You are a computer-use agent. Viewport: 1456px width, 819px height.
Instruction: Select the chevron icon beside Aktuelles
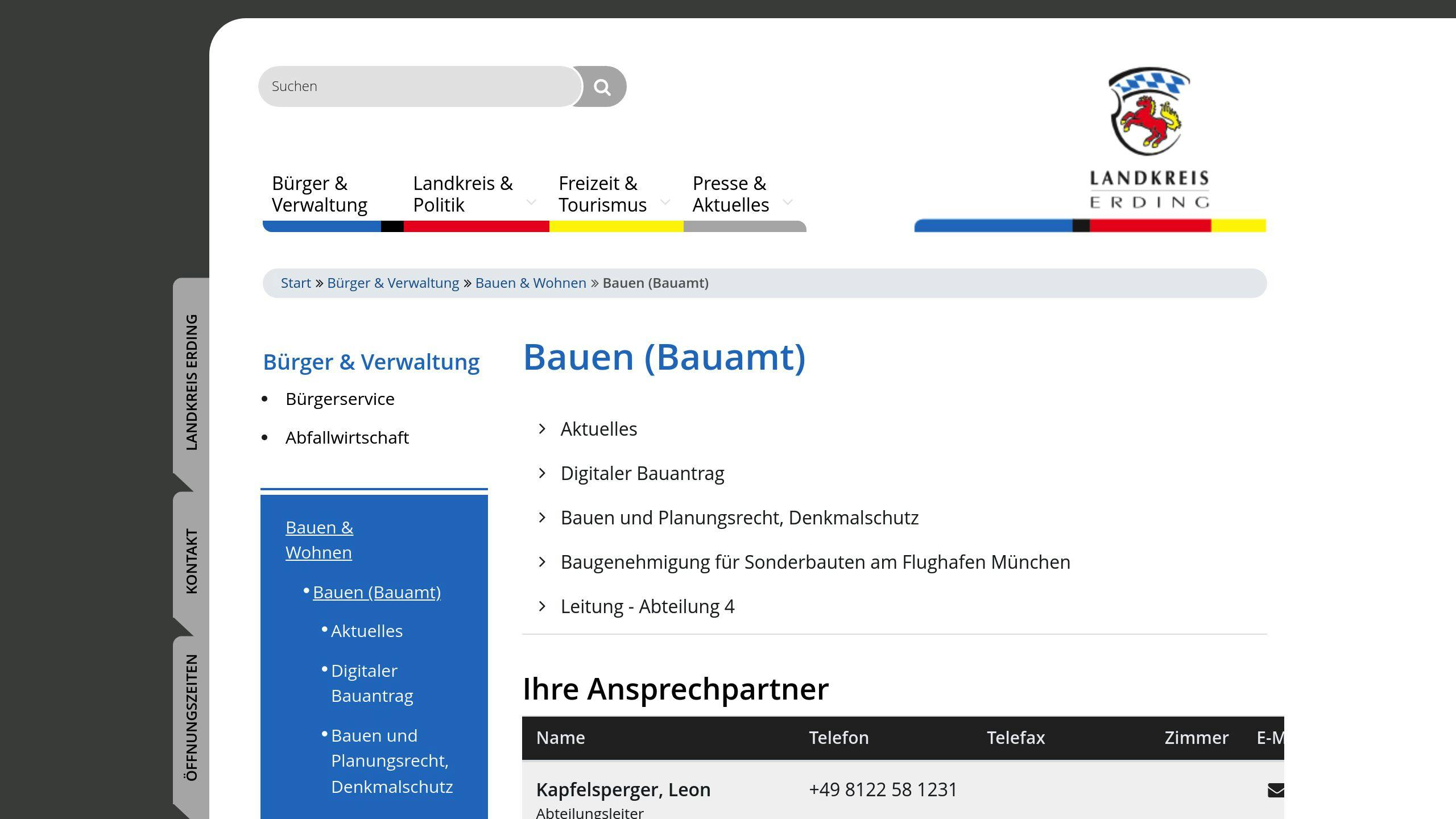tap(541, 429)
